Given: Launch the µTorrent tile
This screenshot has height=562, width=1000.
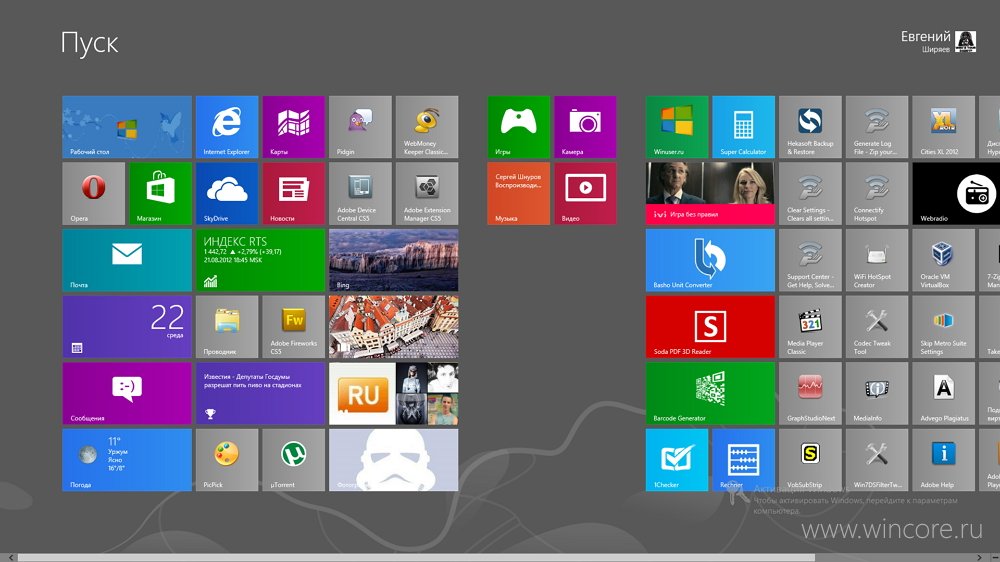Looking at the screenshot, I should click(x=293, y=460).
